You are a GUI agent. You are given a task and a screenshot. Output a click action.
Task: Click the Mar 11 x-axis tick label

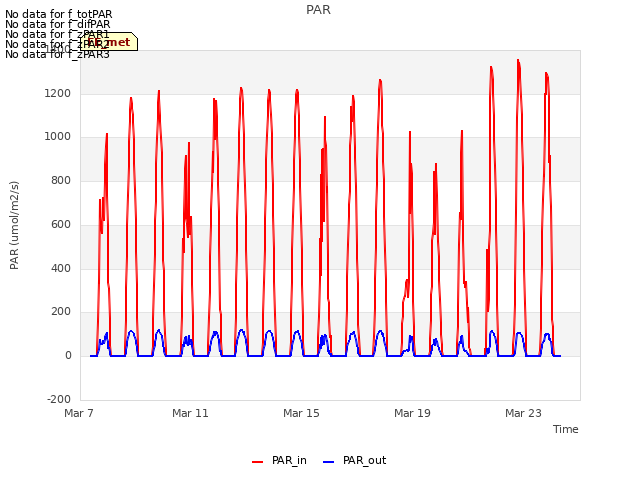click(190, 413)
